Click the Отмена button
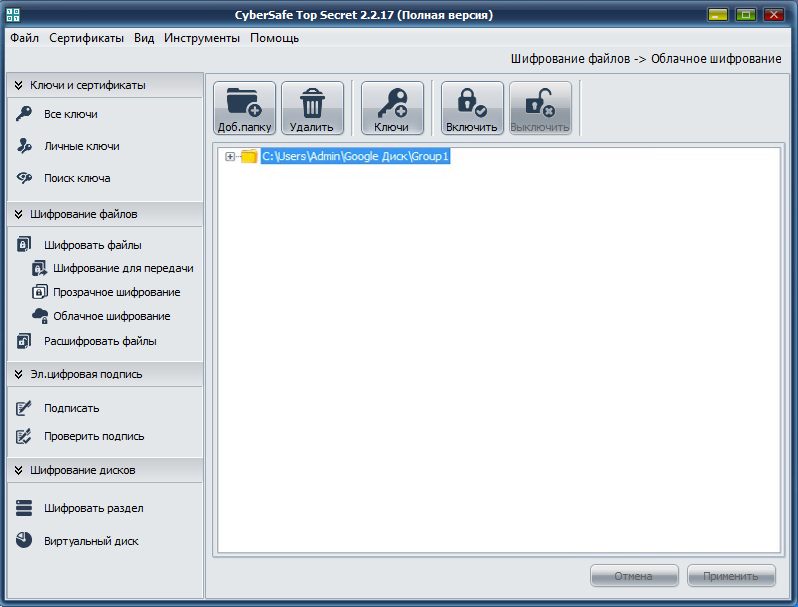The height and width of the screenshot is (607, 798). (x=634, y=576)
